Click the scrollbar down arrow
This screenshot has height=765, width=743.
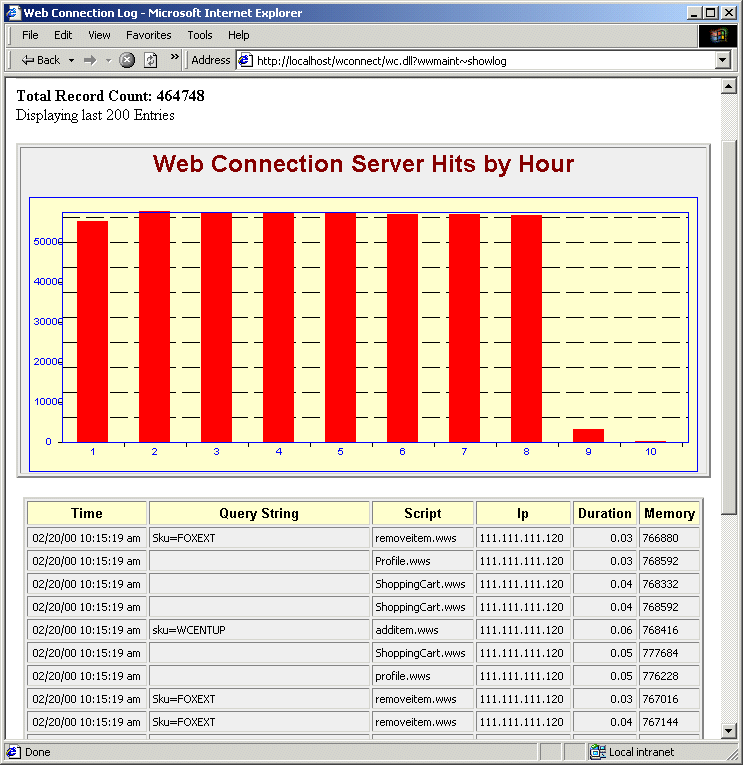728,730
